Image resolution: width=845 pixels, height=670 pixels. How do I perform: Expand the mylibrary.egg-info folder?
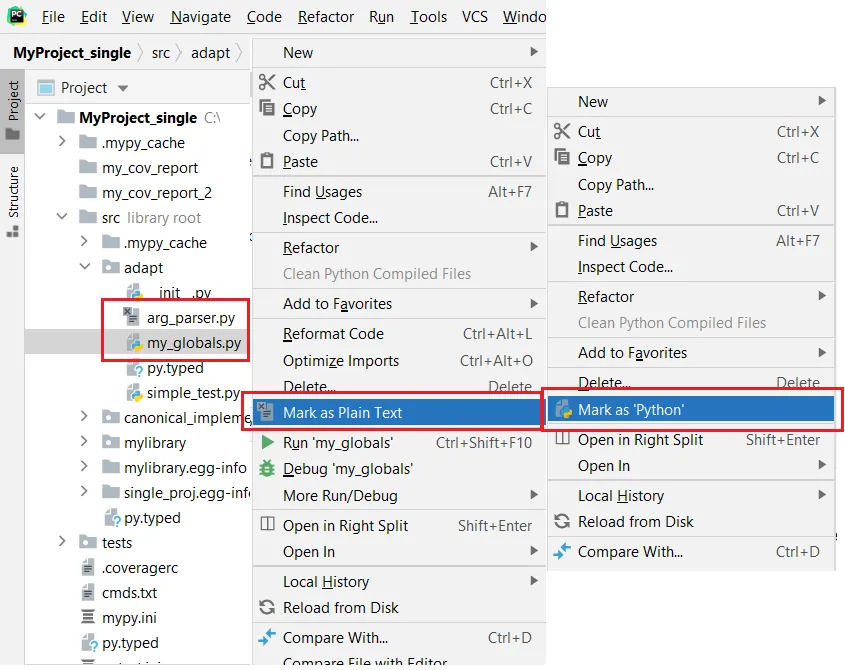tap(84, 466)
